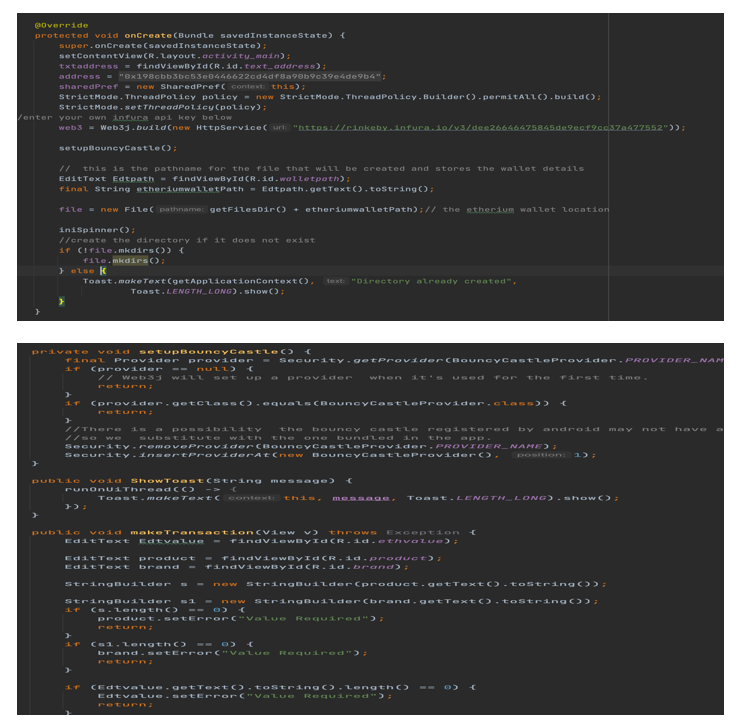This screenshot has height=723, width=740.
Task: Click the if (s.length() == 0) line
Action: tap(155, 610)
